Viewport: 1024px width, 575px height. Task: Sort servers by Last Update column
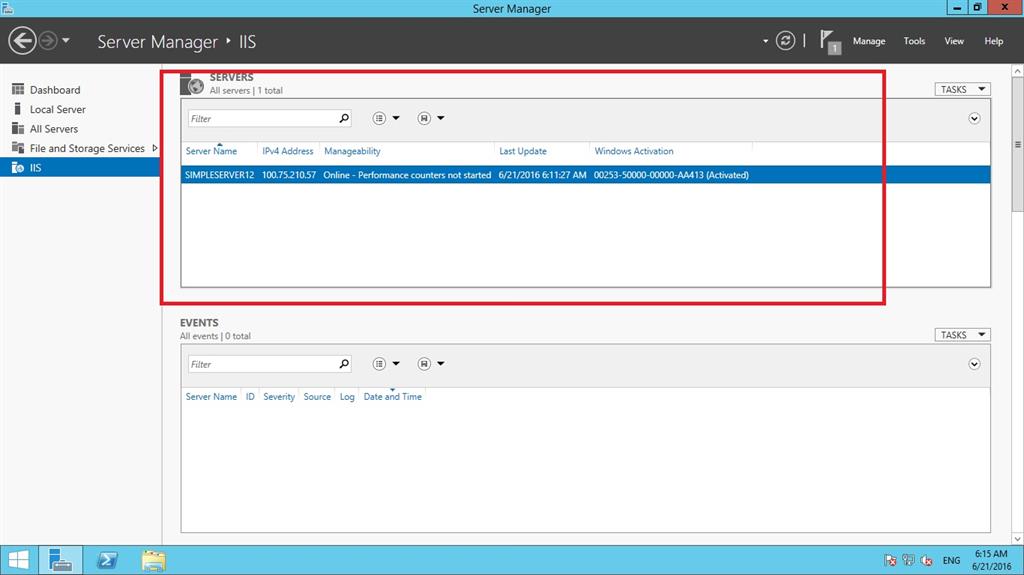coord(522,151)
